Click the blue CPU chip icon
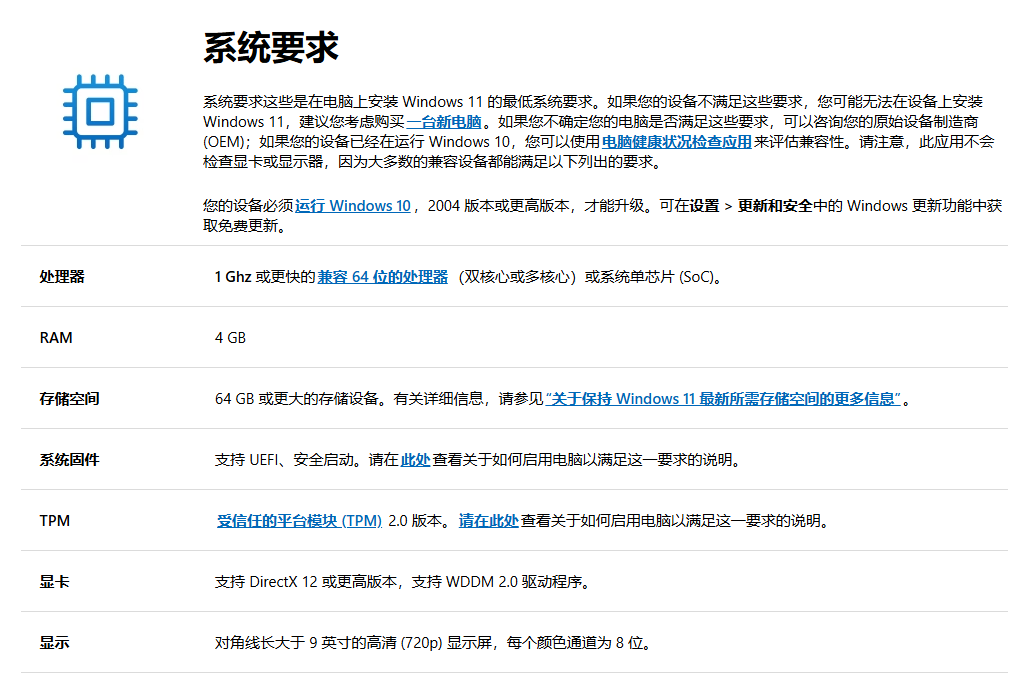1036x686 pixels. [x=100, y=113]
